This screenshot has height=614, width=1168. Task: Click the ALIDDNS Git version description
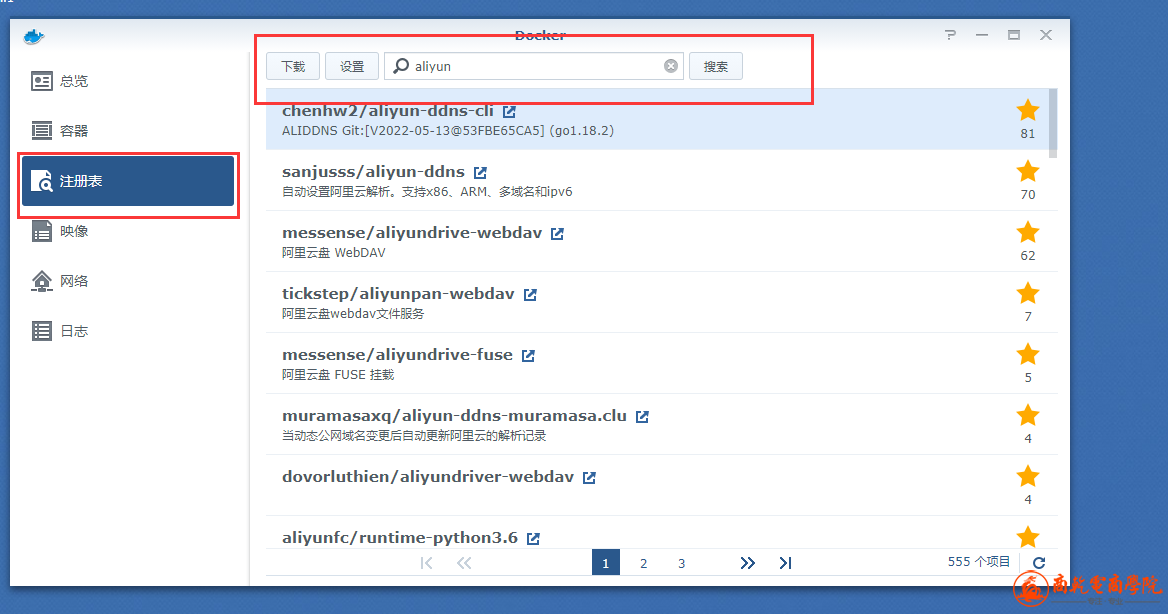(x=448, y=131)
